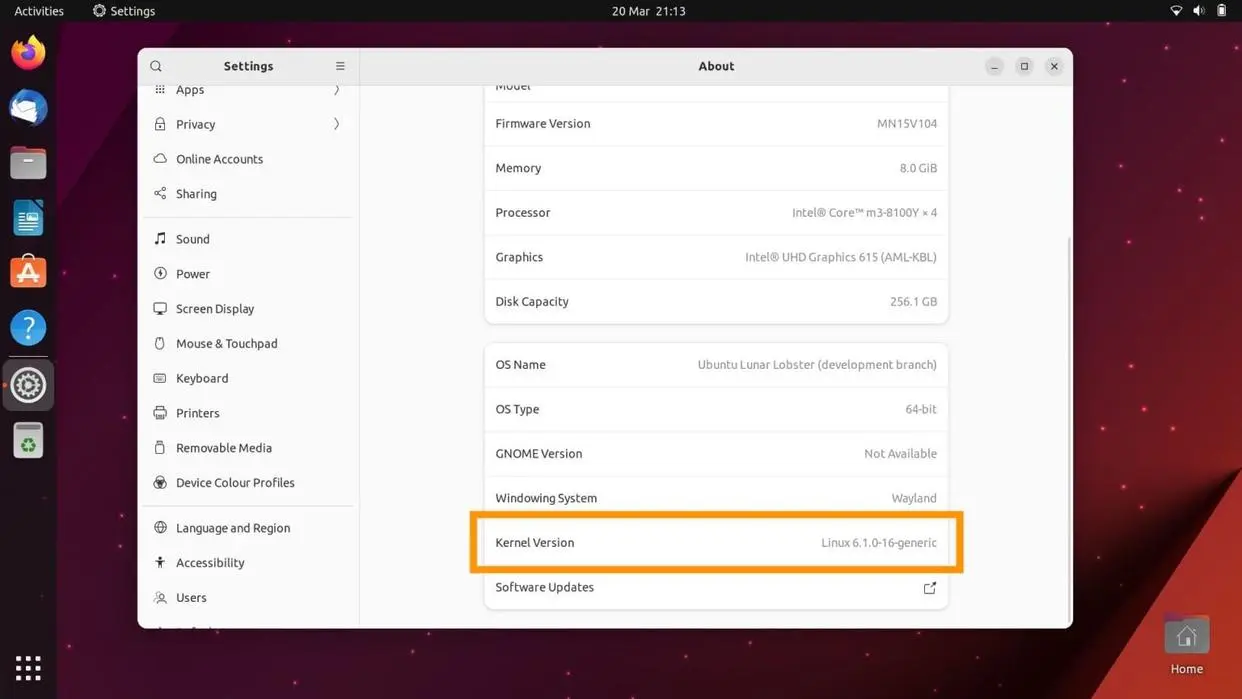1242x699 pixels.
Task: Click the Privacy lock icon
Action: click(160, 124)
